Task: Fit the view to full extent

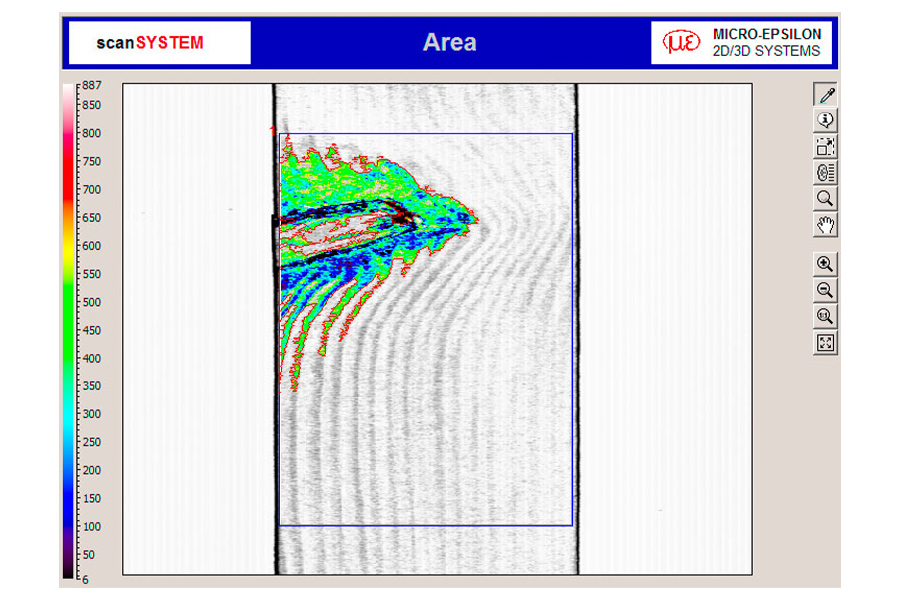Action: pos(825,343)
